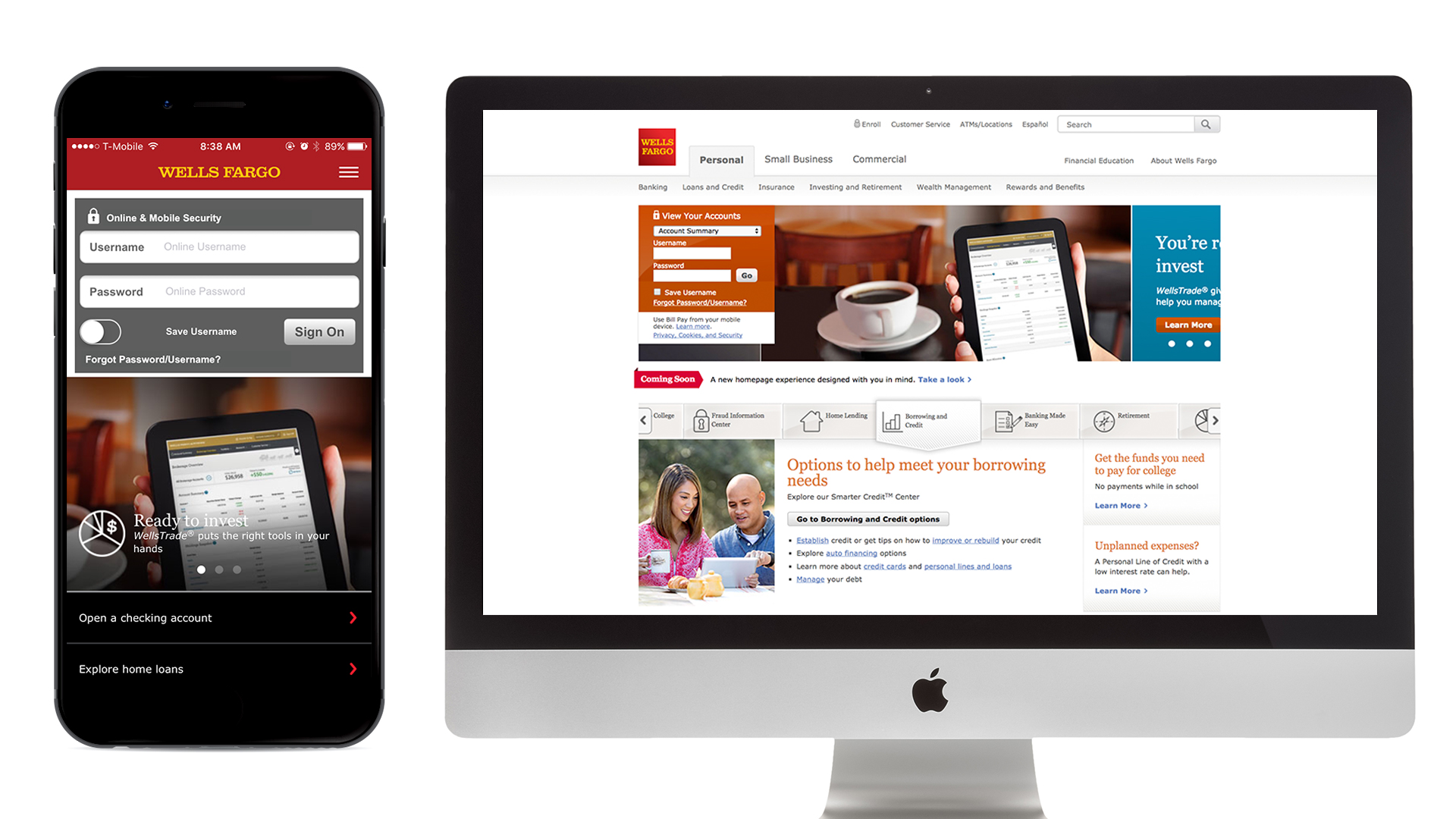Select the Small Business tab on desktop
Image resolution: width=1456 pixels, height=819 pixels.
point(800,159)
